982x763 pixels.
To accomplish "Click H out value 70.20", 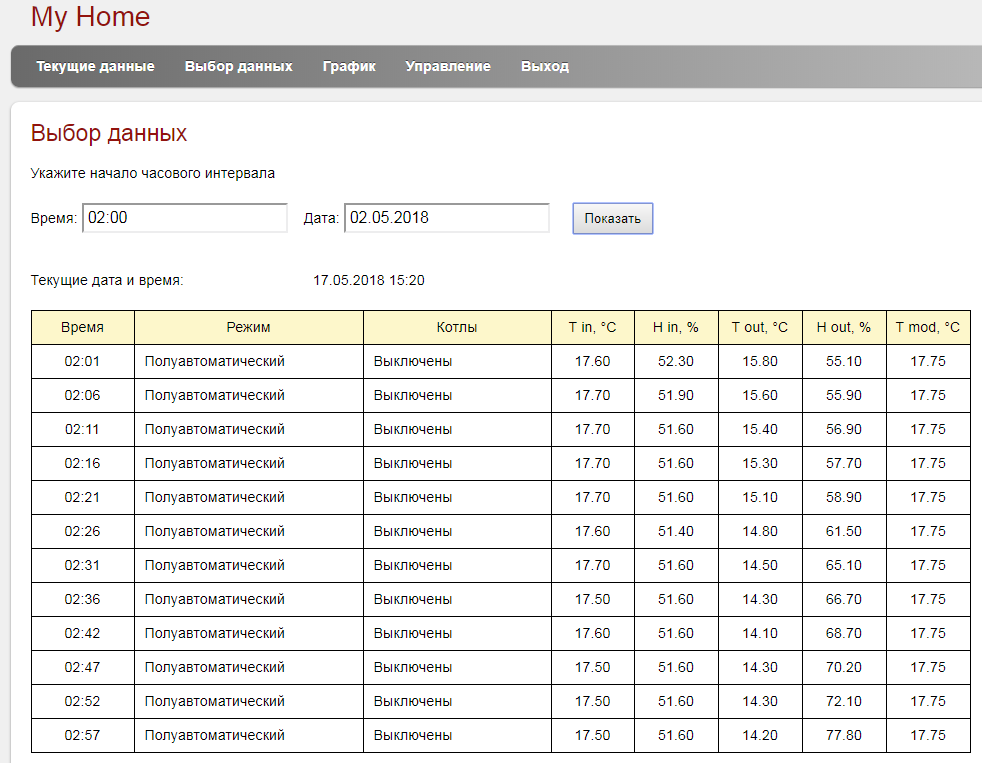I will (x=844, y=667).
